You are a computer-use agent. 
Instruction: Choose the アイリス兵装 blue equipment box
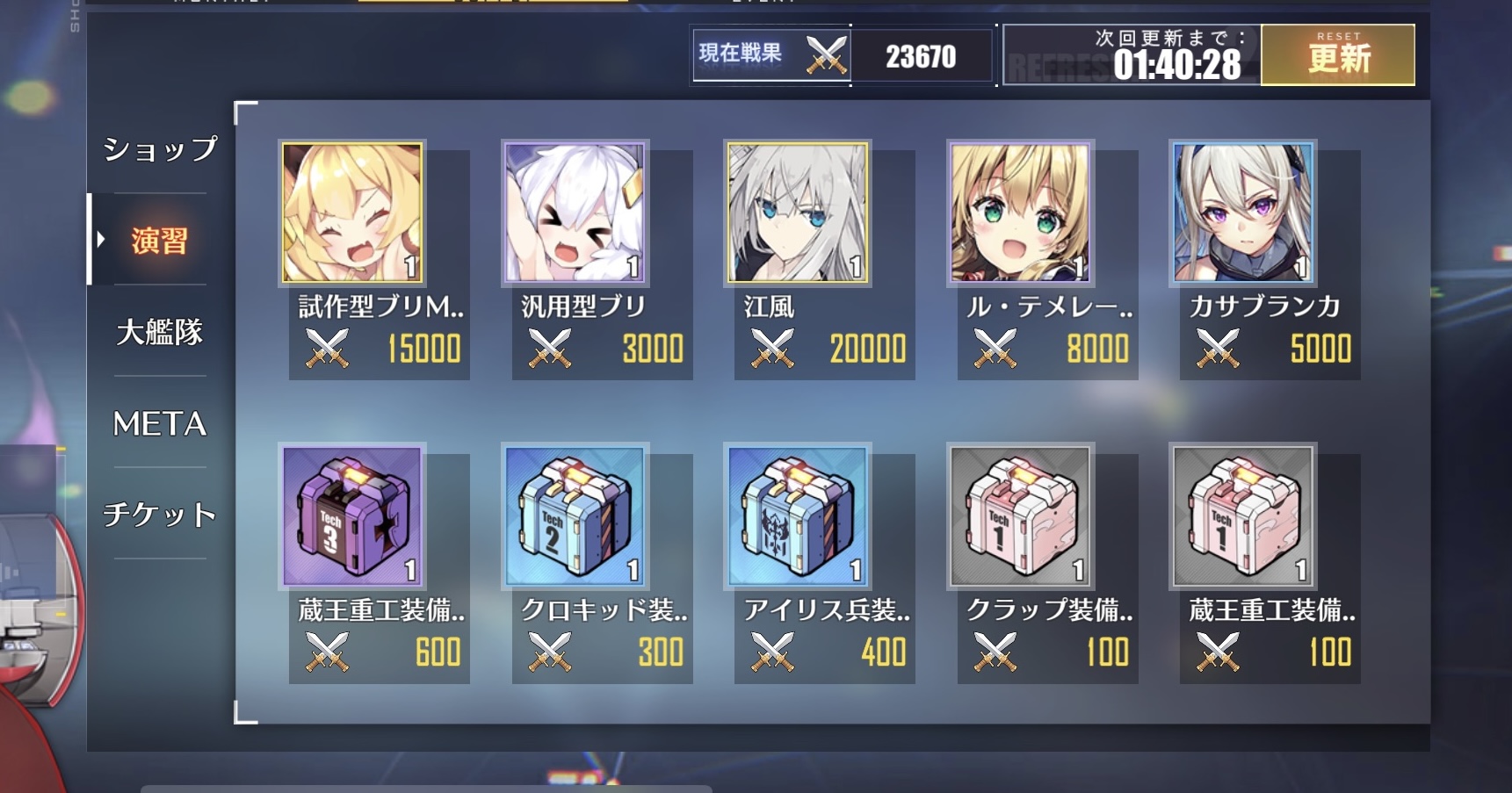tap(798, 515)
